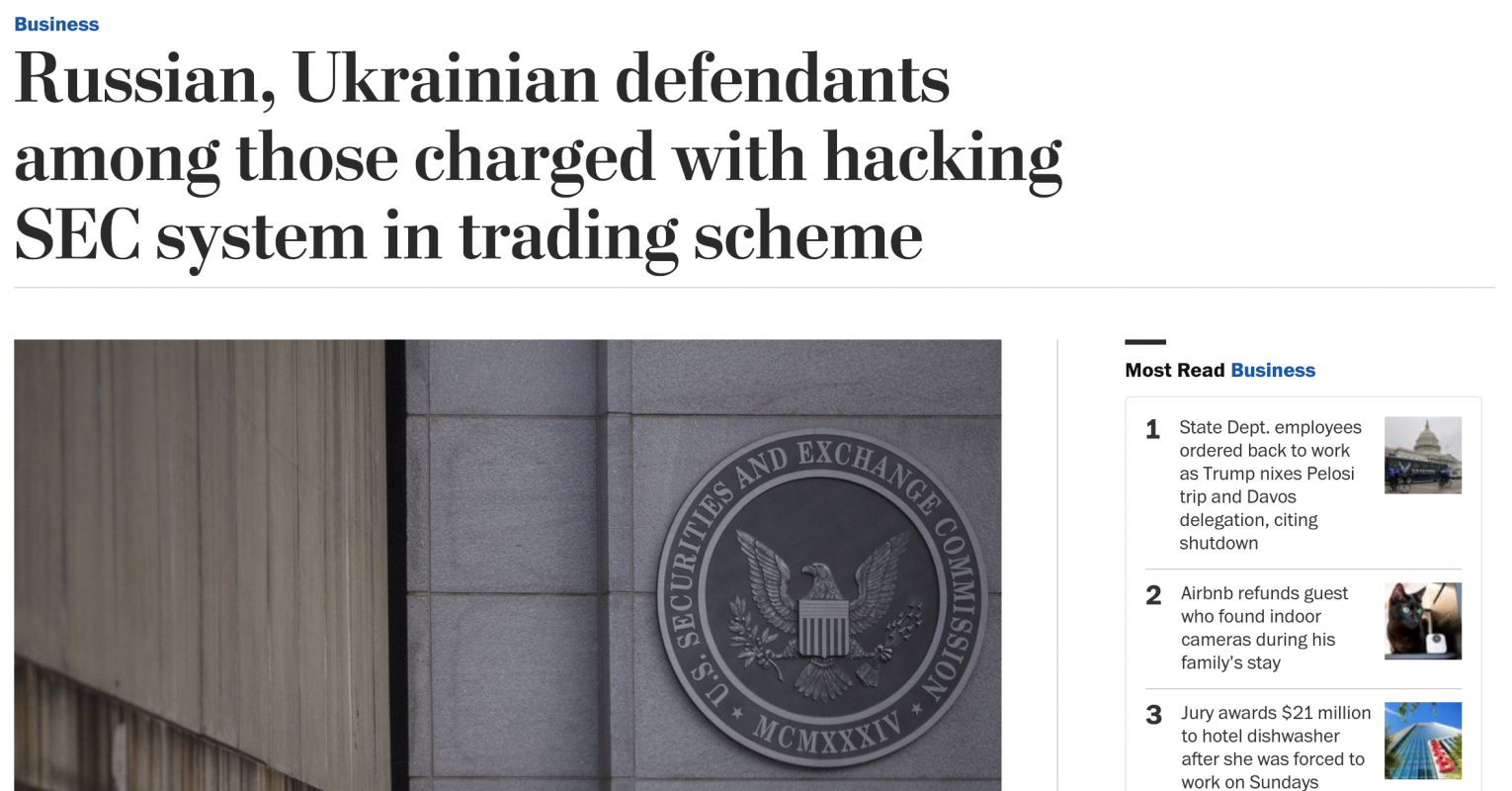Open the SEC building lead photo
Viewport: 1512px width, 791px height.
pyautogui.click(x=507, y=565)
